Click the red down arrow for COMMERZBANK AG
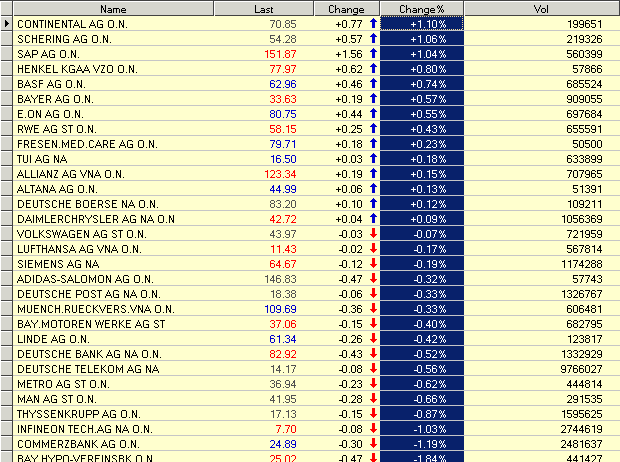Screen dimensions: 620x462 tap(373, 443)
